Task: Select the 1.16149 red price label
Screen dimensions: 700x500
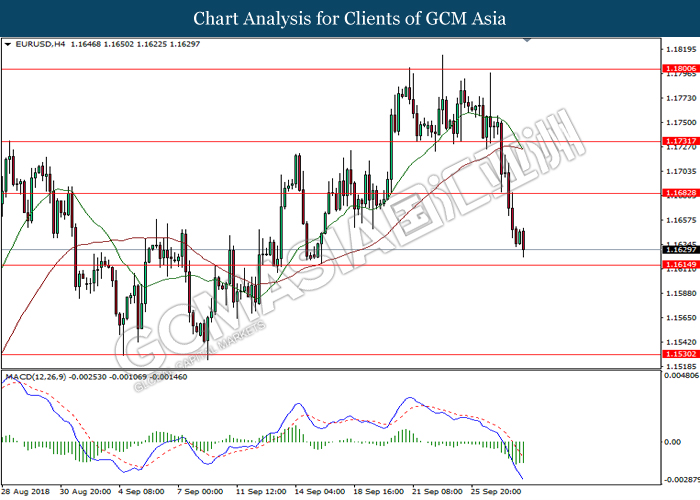Action: tap(680, 265)
